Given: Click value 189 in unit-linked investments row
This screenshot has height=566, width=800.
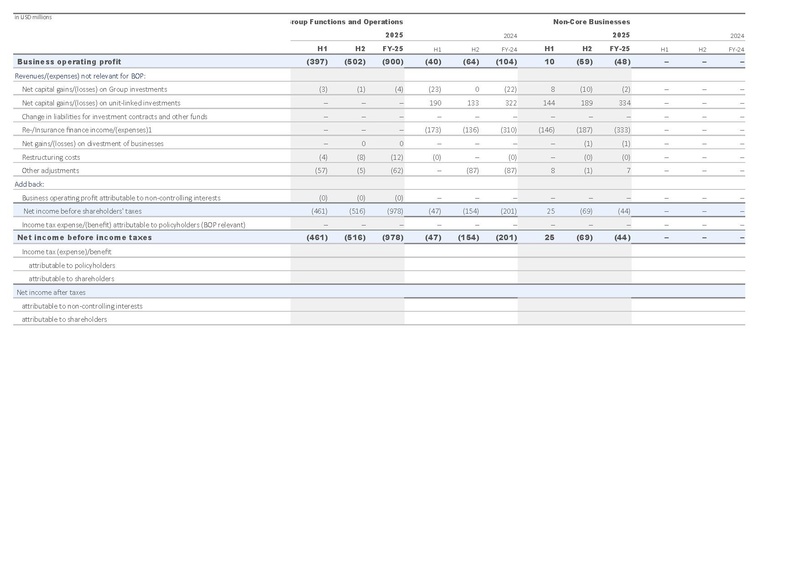Looking at the screenshot, I should click(587, 103).
